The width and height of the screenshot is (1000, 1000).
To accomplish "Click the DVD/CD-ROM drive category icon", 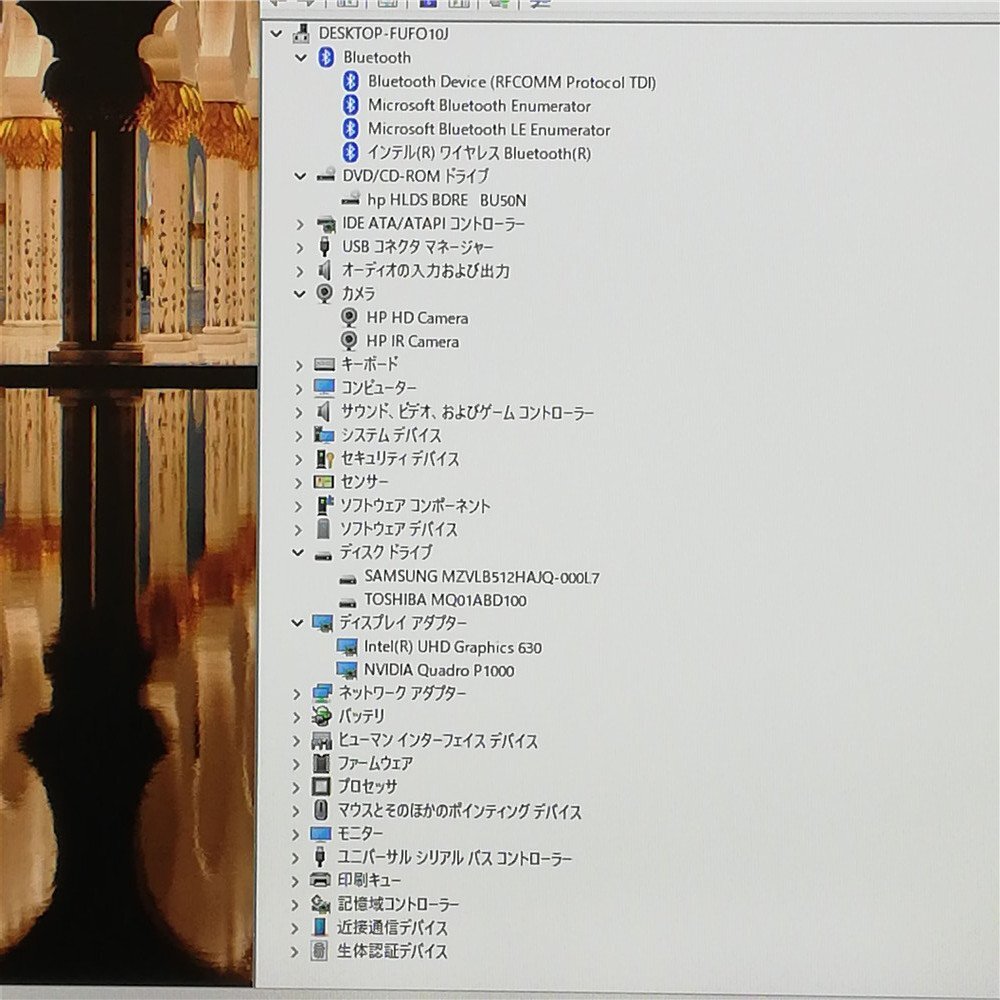I will (x=326, y=175).
